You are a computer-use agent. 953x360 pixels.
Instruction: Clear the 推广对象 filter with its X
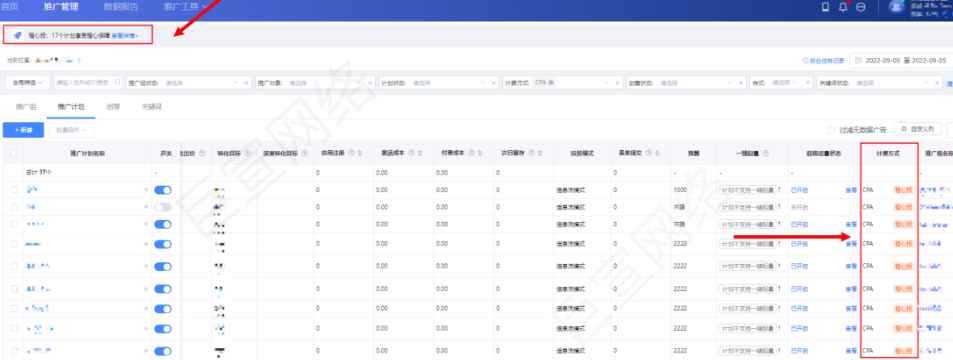point(370,83)
